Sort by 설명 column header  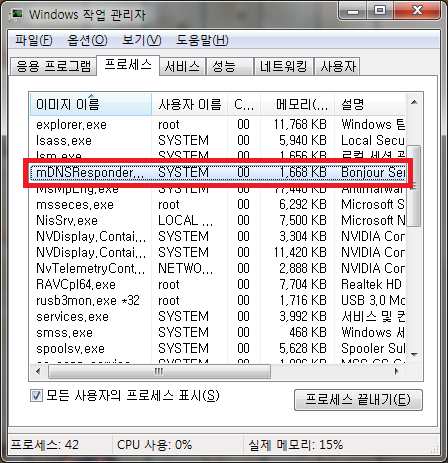370,104
